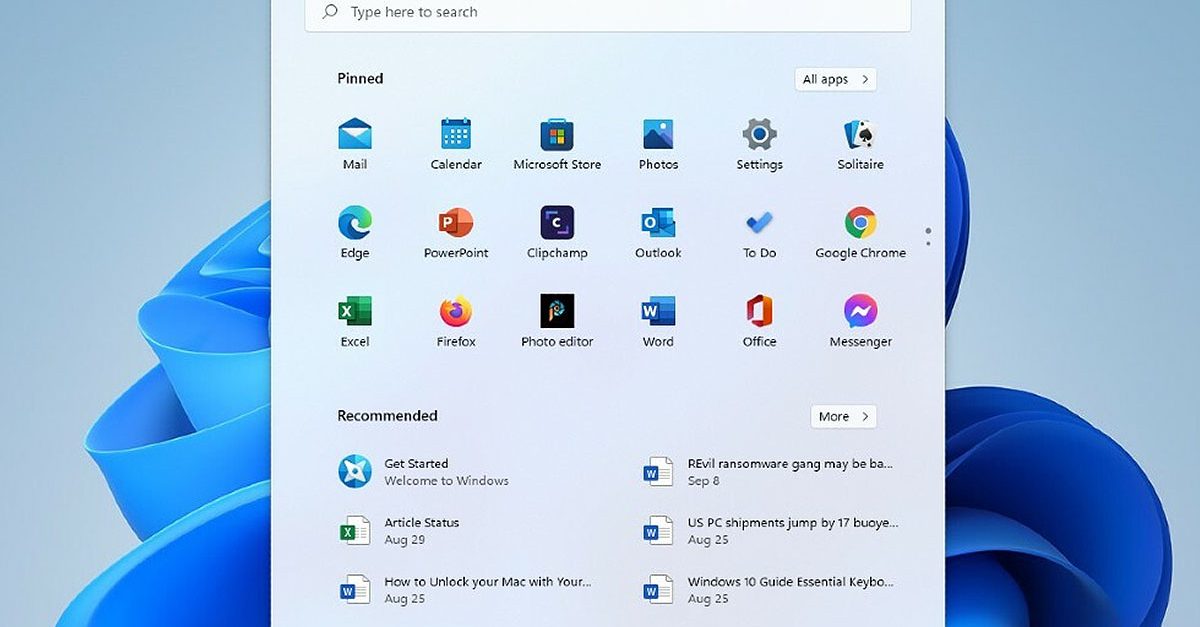Show all apps
The image size is (1200, 627).
(x=835, y=79)
